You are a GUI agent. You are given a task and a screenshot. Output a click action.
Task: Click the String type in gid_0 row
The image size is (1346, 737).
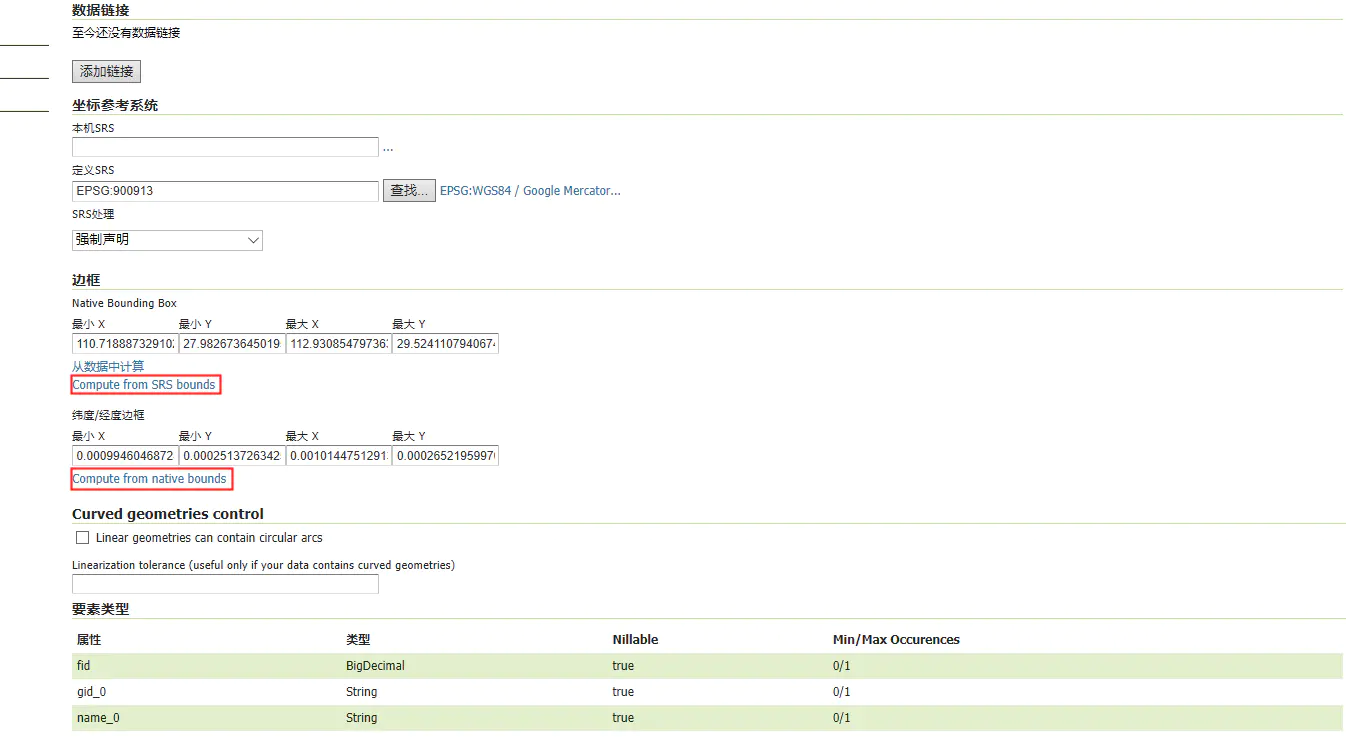(361, 691)
